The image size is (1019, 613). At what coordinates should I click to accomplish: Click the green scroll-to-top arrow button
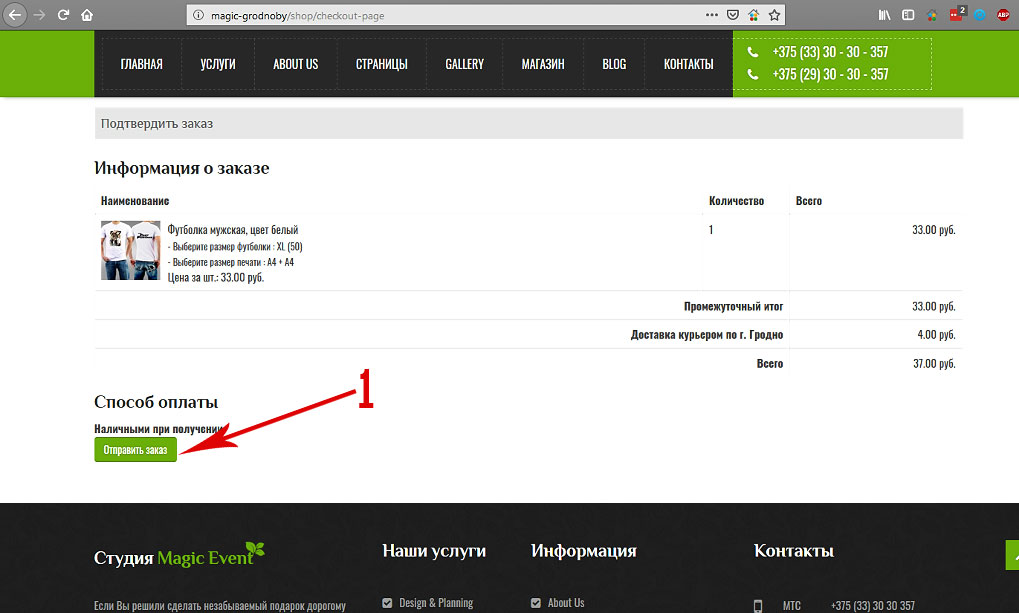pyautogui.click(x=1011, y=555)
